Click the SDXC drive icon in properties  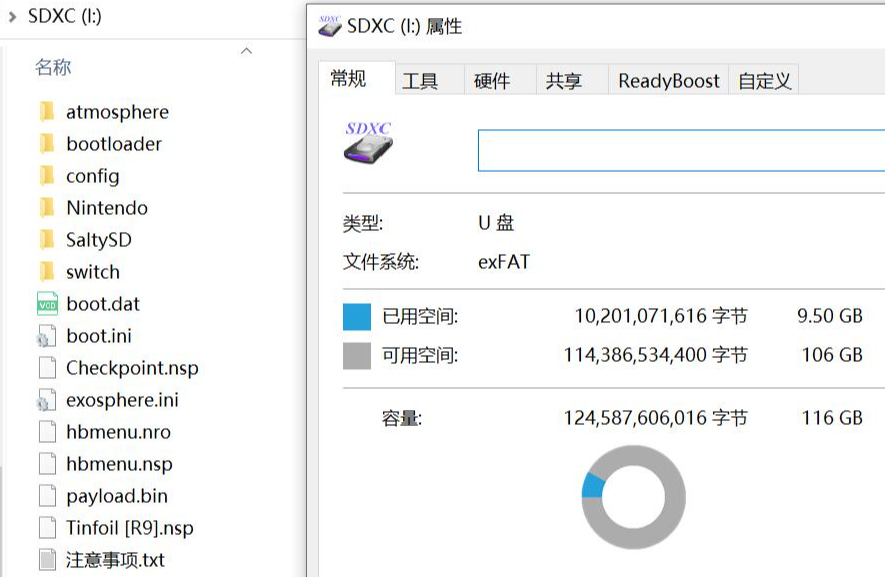[368, 144]
